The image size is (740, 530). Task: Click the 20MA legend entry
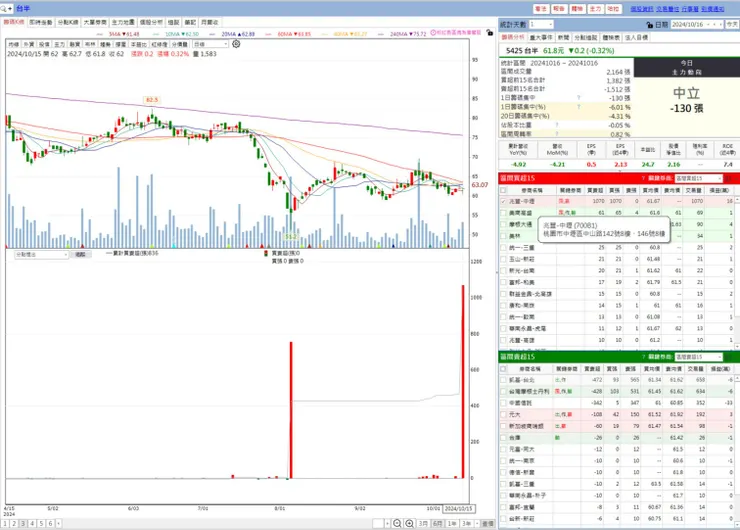(238, 34)
